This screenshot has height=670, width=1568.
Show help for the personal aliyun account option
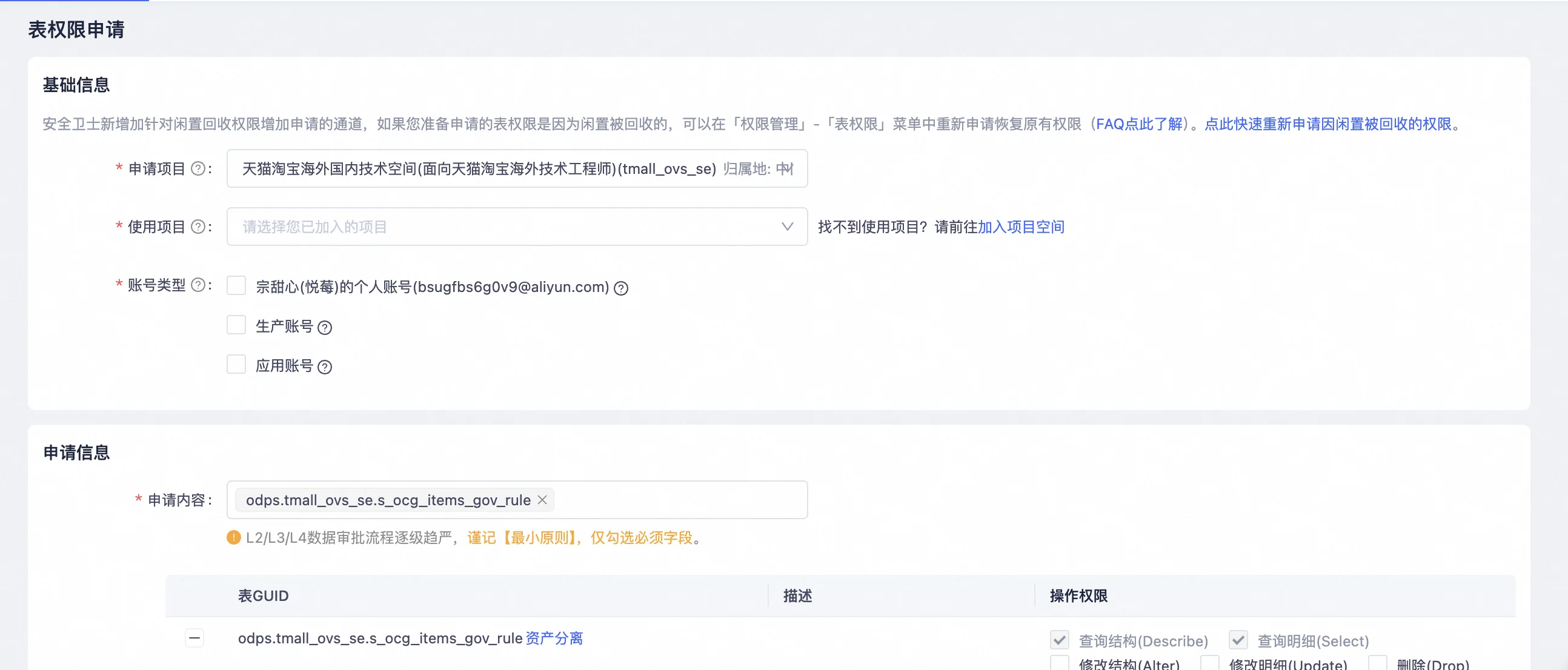[621, 288]
